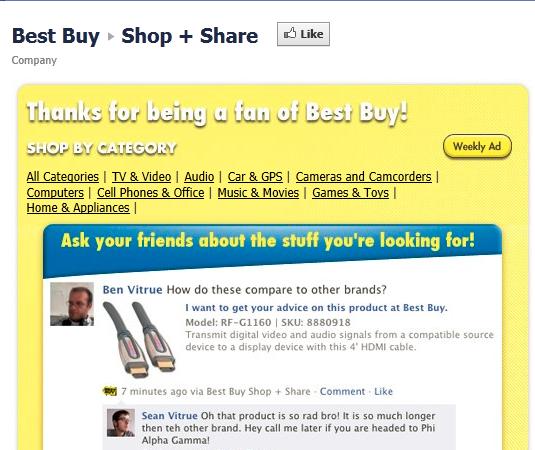Open the Best Buy page title link
This screenshot has height=450, width=535.
[56, 36]
